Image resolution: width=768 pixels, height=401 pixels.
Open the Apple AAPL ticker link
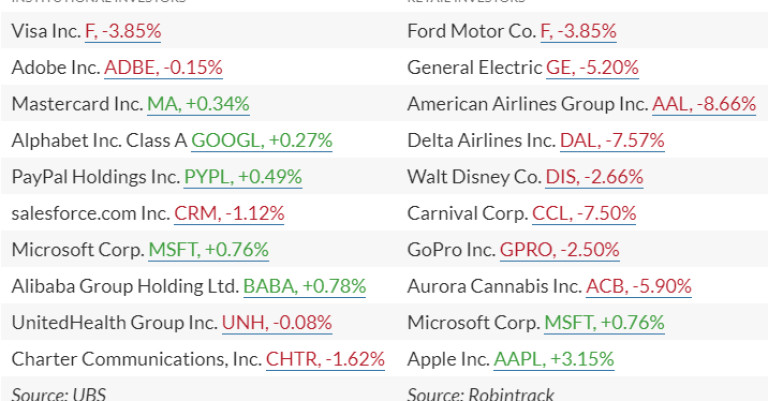(x=554, y=359)
